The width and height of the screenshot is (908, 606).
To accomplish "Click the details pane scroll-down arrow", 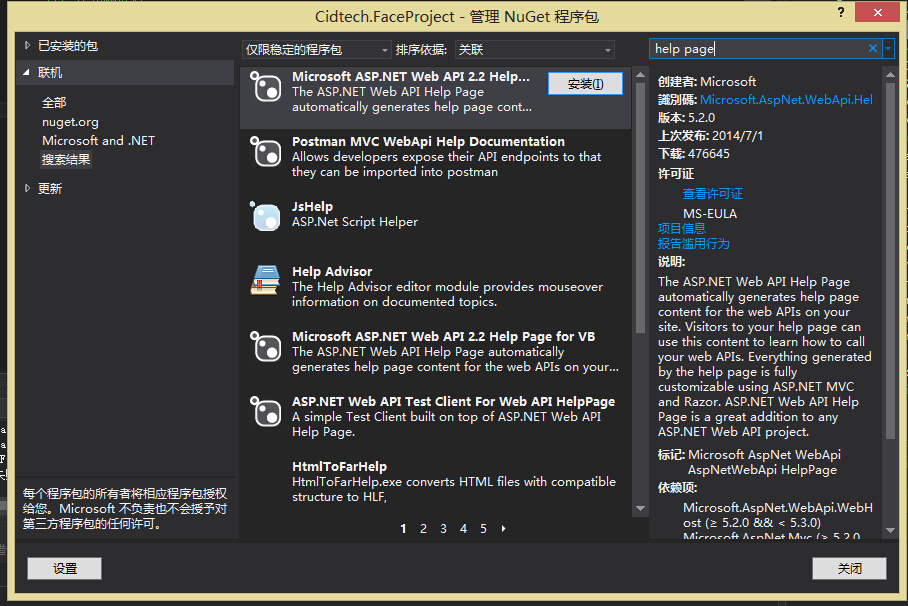I will coord(890,530).
